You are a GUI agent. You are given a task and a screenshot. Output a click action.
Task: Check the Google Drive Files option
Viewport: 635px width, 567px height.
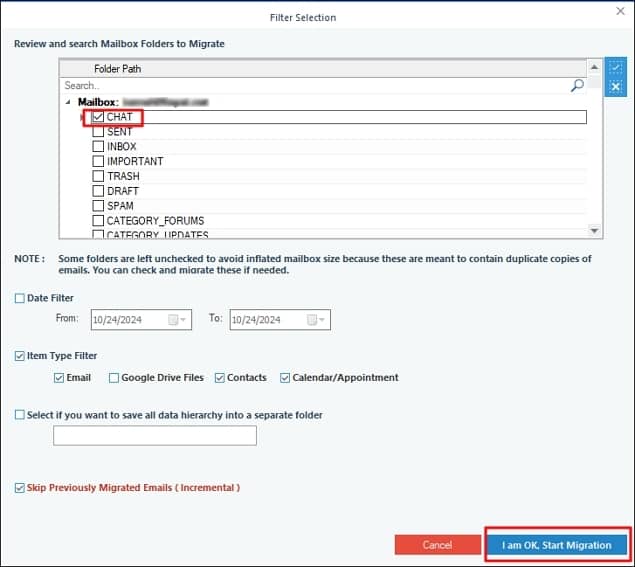coord(114,378)
